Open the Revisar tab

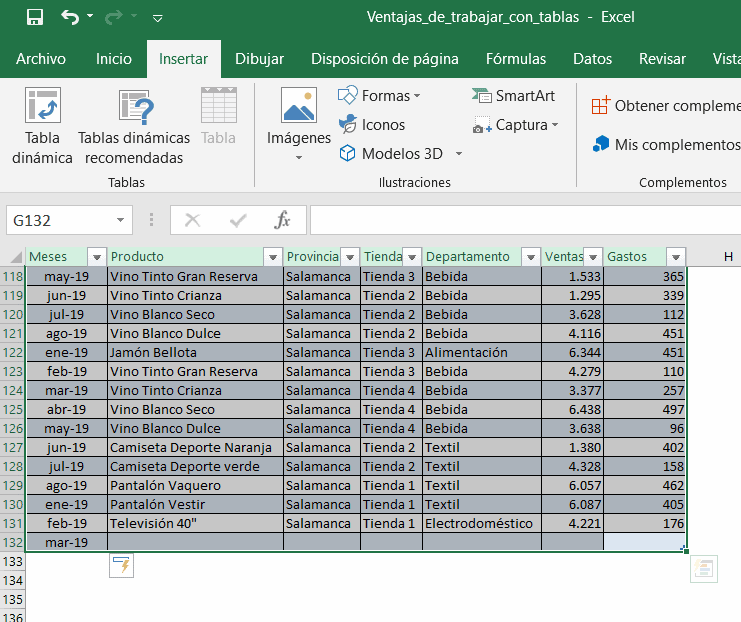pyautogui.click(x=662, y=59)
